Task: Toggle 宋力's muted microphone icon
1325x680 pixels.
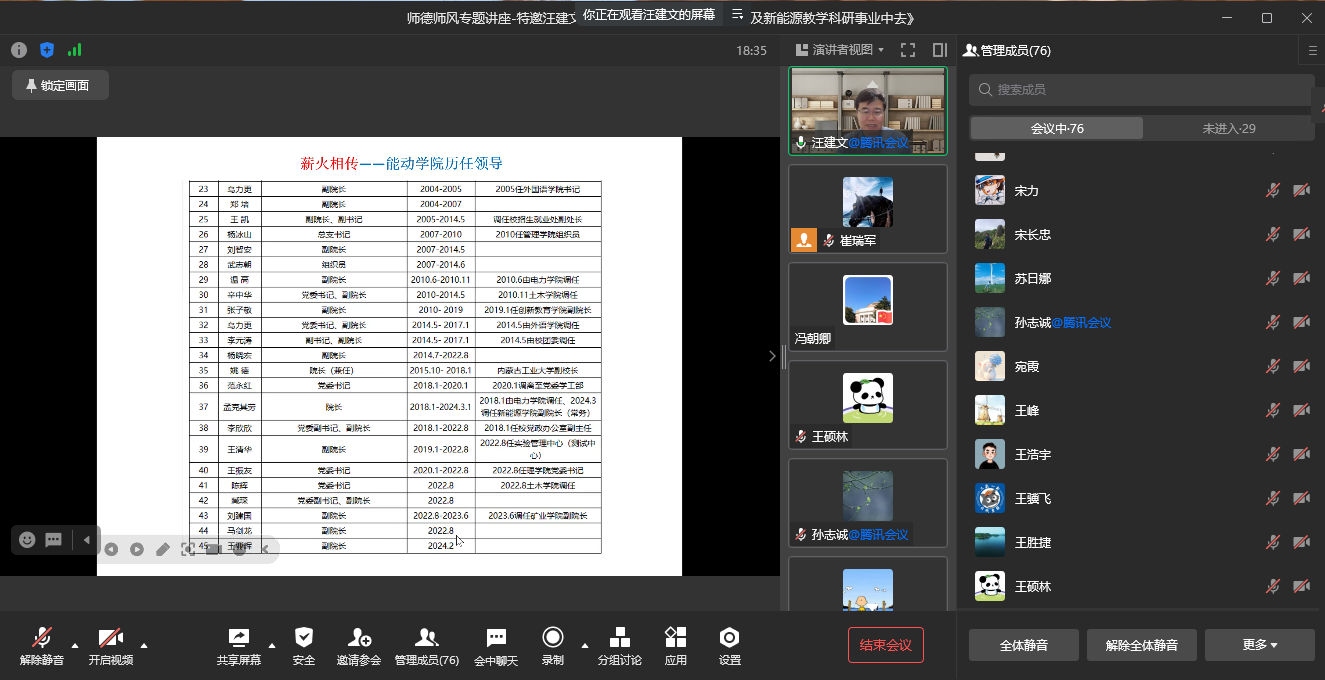Action: click(1272, 190)
